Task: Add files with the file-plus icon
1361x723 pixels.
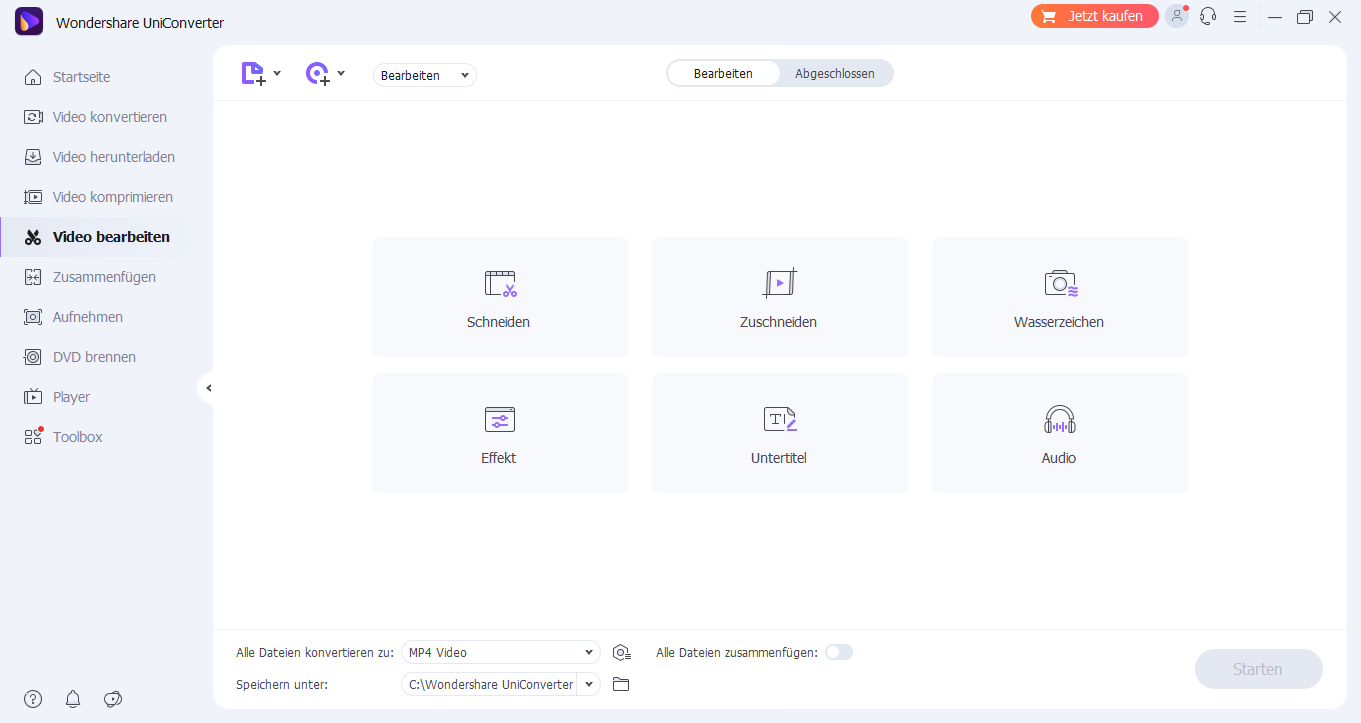Action: 253,74
